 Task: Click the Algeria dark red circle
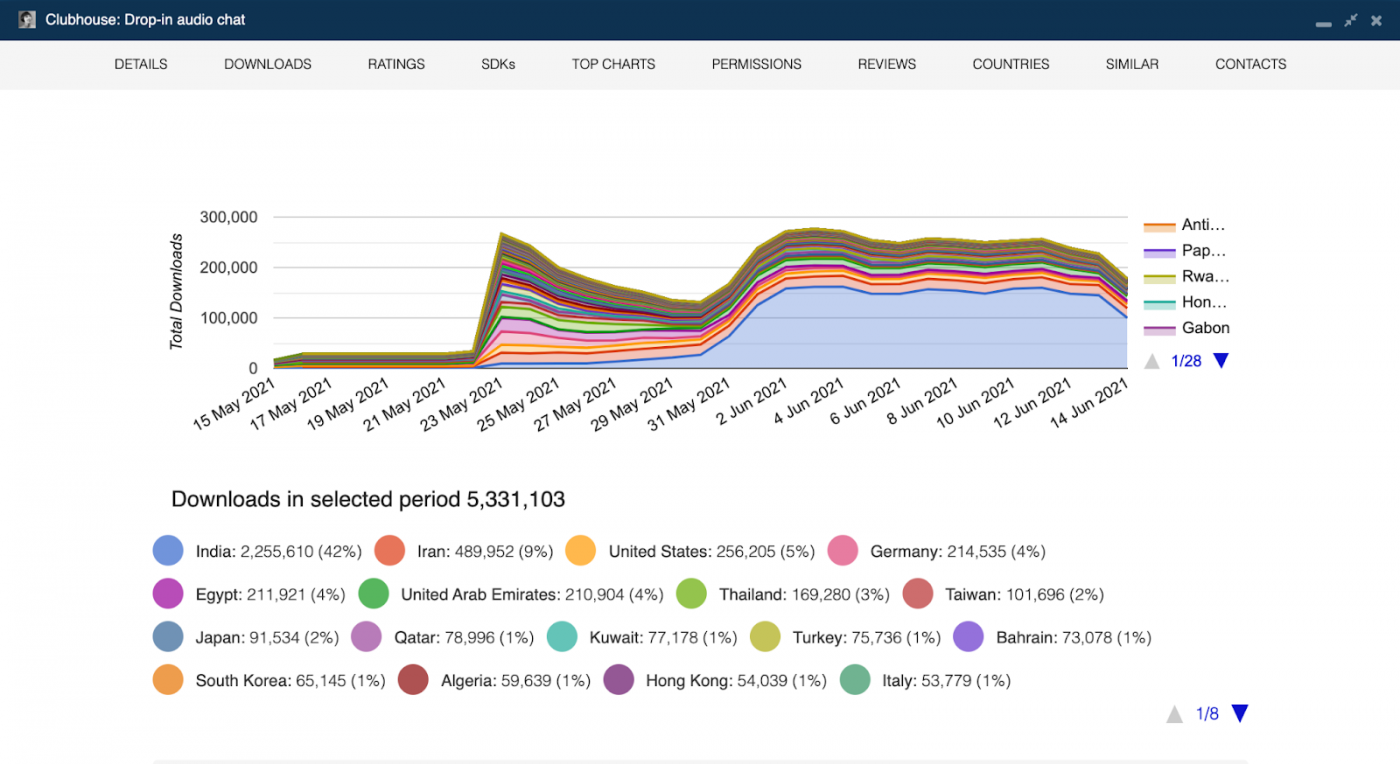(x=413, y=680)
